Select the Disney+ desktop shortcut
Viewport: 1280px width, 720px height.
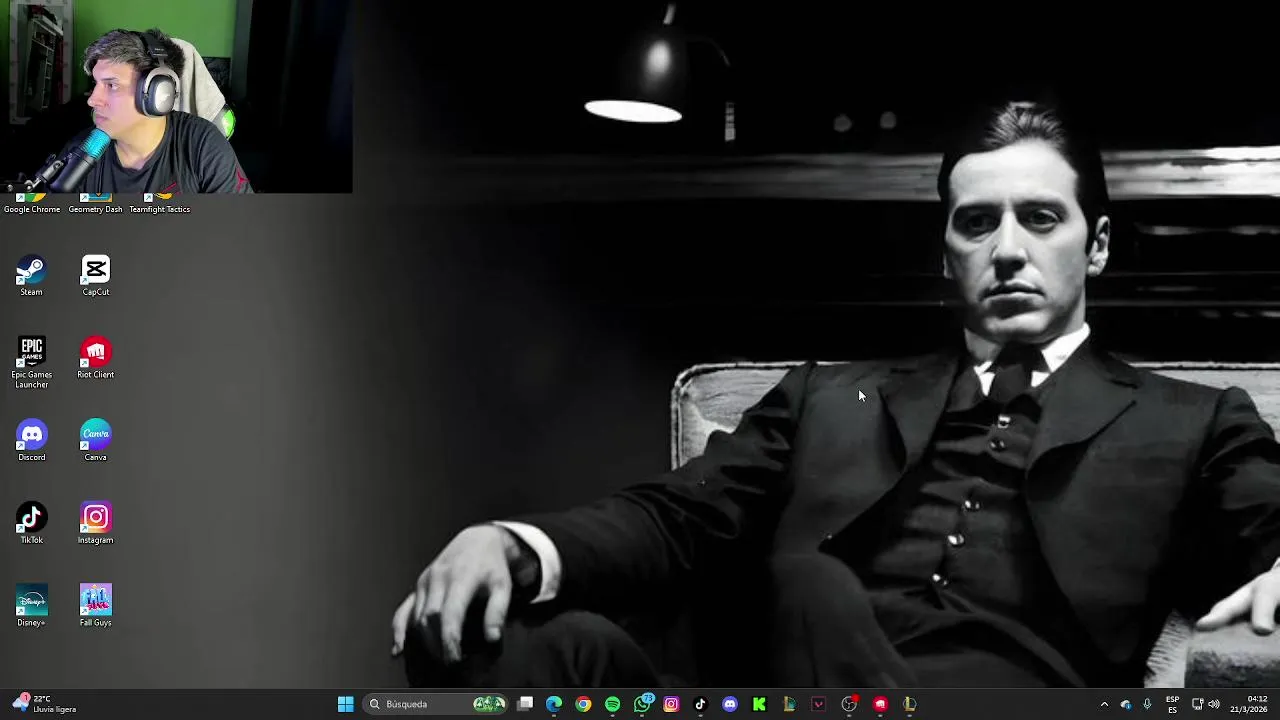31,607
